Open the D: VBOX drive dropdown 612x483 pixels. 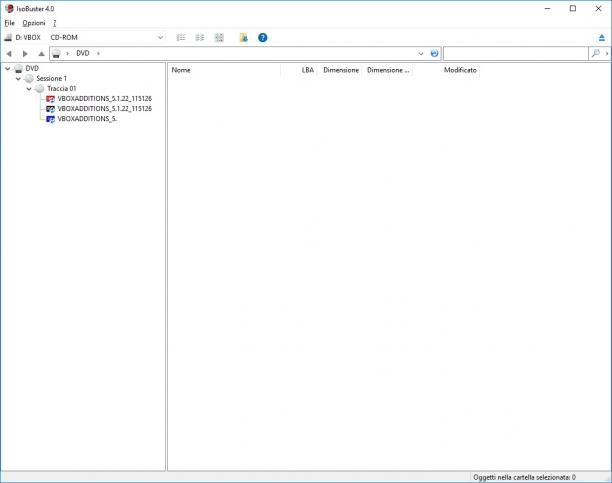160,37
